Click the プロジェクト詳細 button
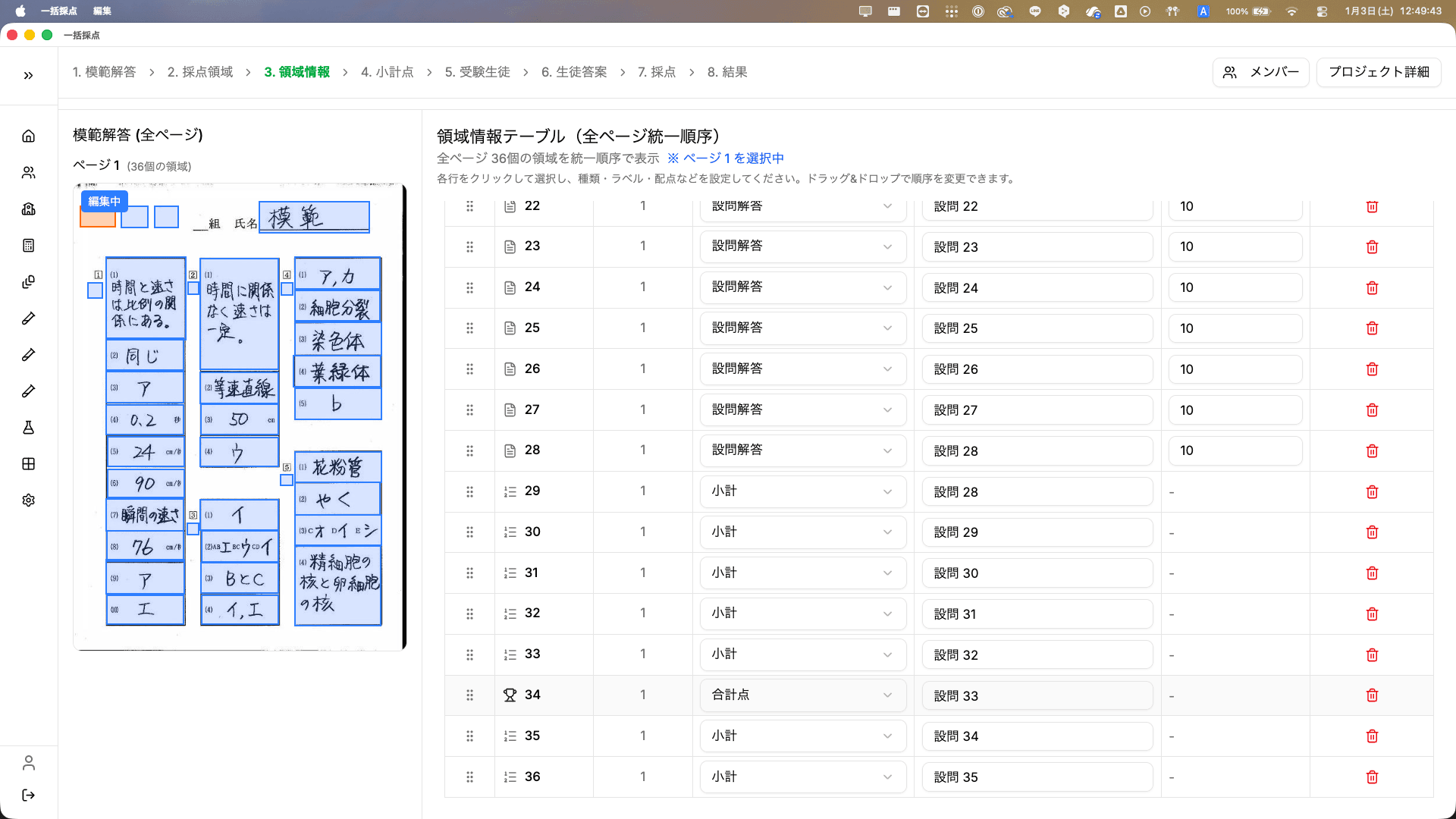The height and width of the screenshot is (819, 1456). [x=1379, y=72]
